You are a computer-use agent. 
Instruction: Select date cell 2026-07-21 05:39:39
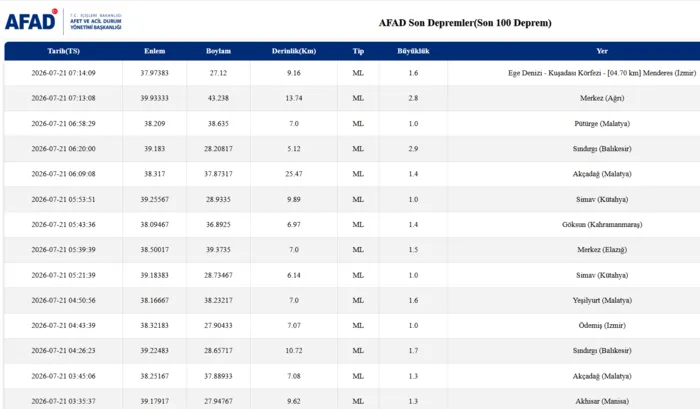(63, 250)
